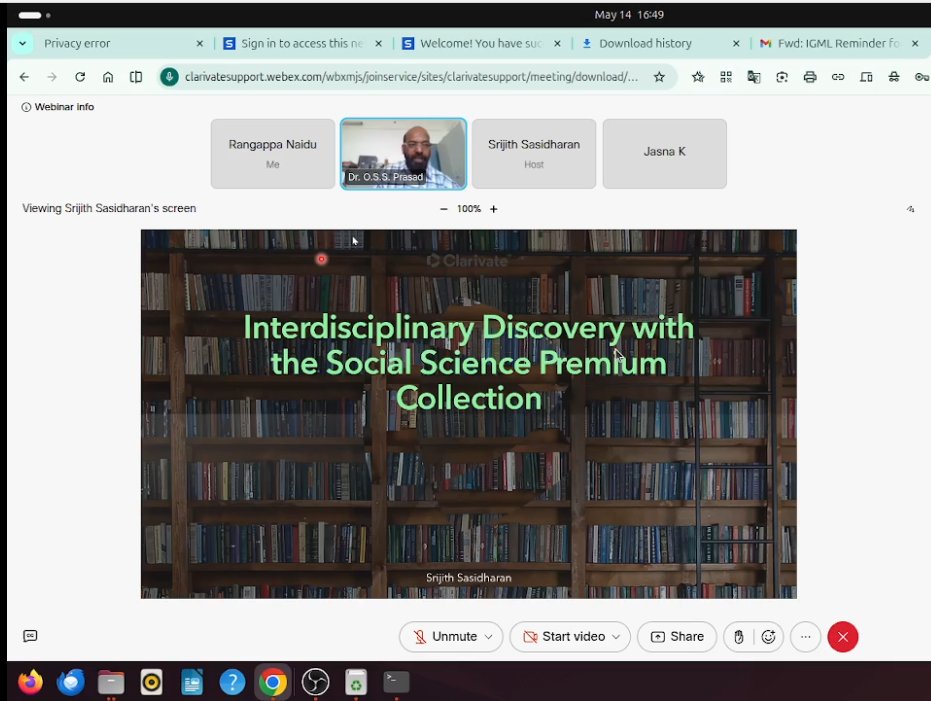Select Dr. O.S.S. Prasad video thumbnail

[x=403, y=154]
